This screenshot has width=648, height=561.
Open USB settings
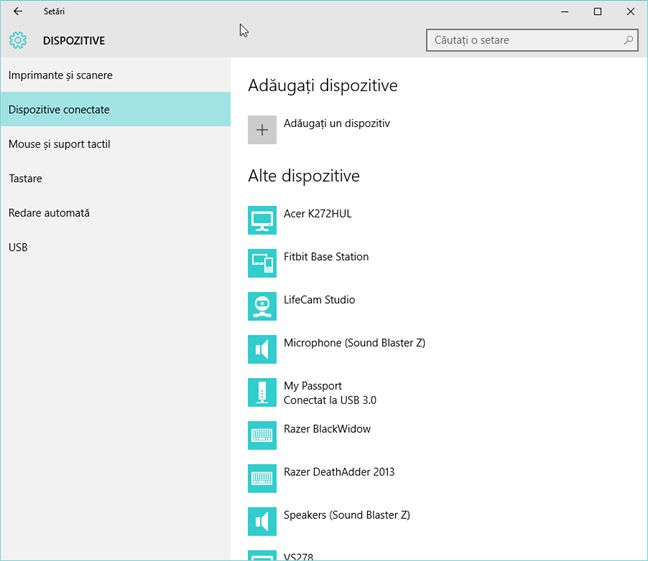(x=115, y=247)
